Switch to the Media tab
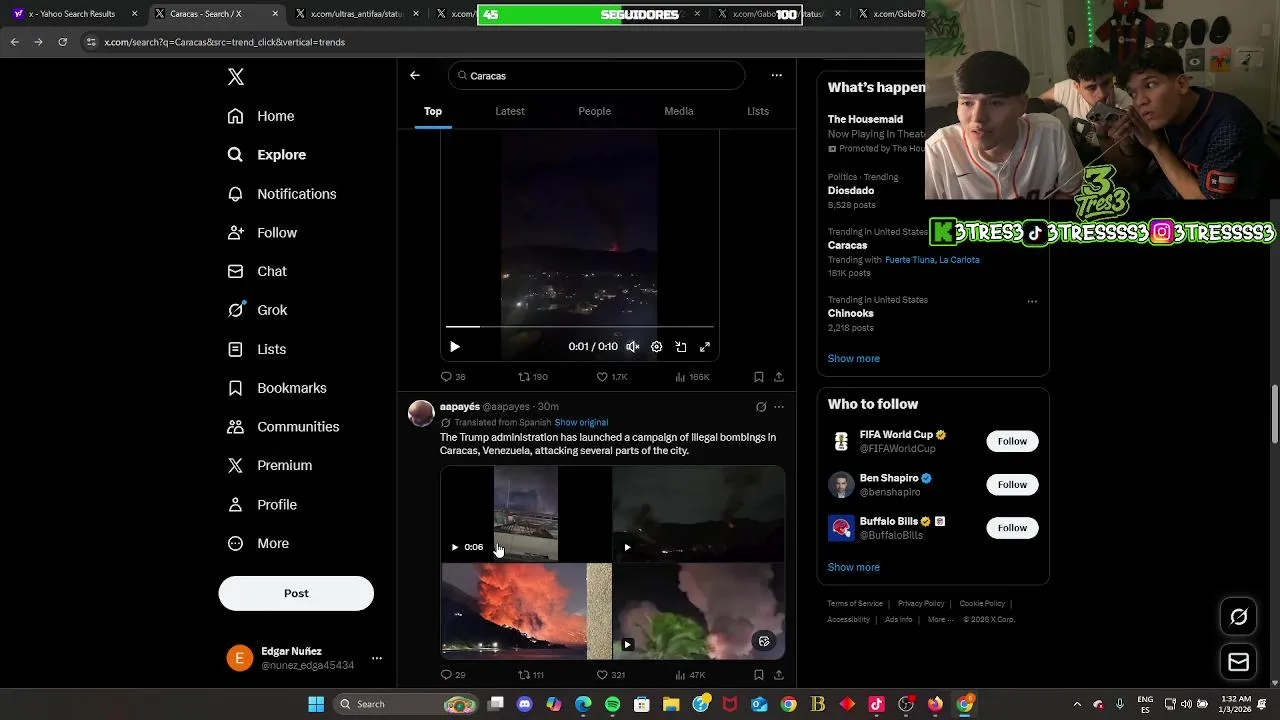 tap(679, 111)
